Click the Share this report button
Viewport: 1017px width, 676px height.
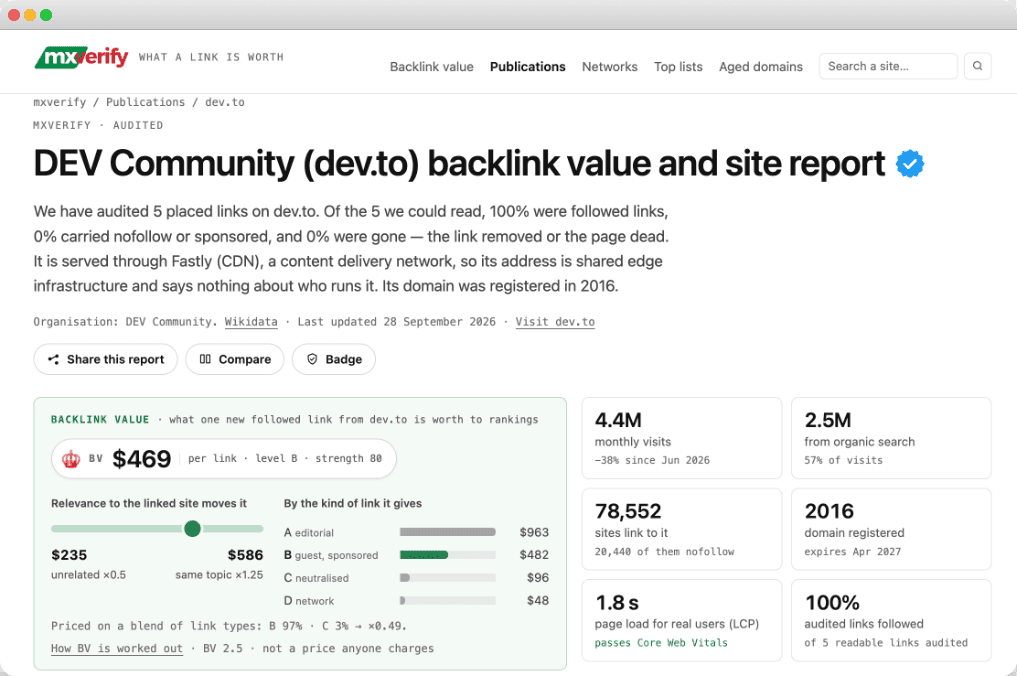[106, 359]
